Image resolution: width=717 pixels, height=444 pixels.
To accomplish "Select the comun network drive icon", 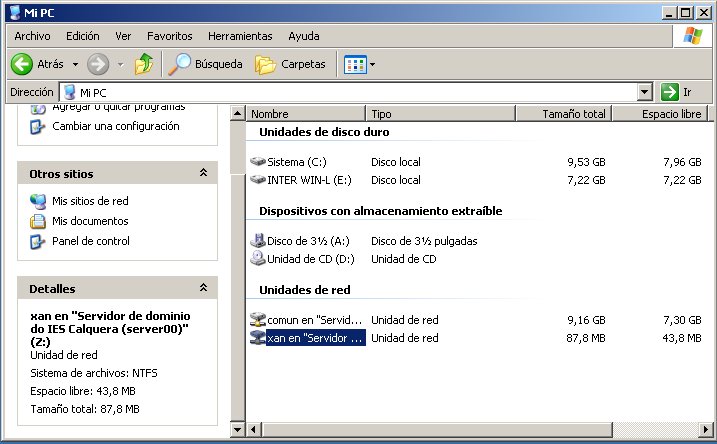I will point(258,319).
